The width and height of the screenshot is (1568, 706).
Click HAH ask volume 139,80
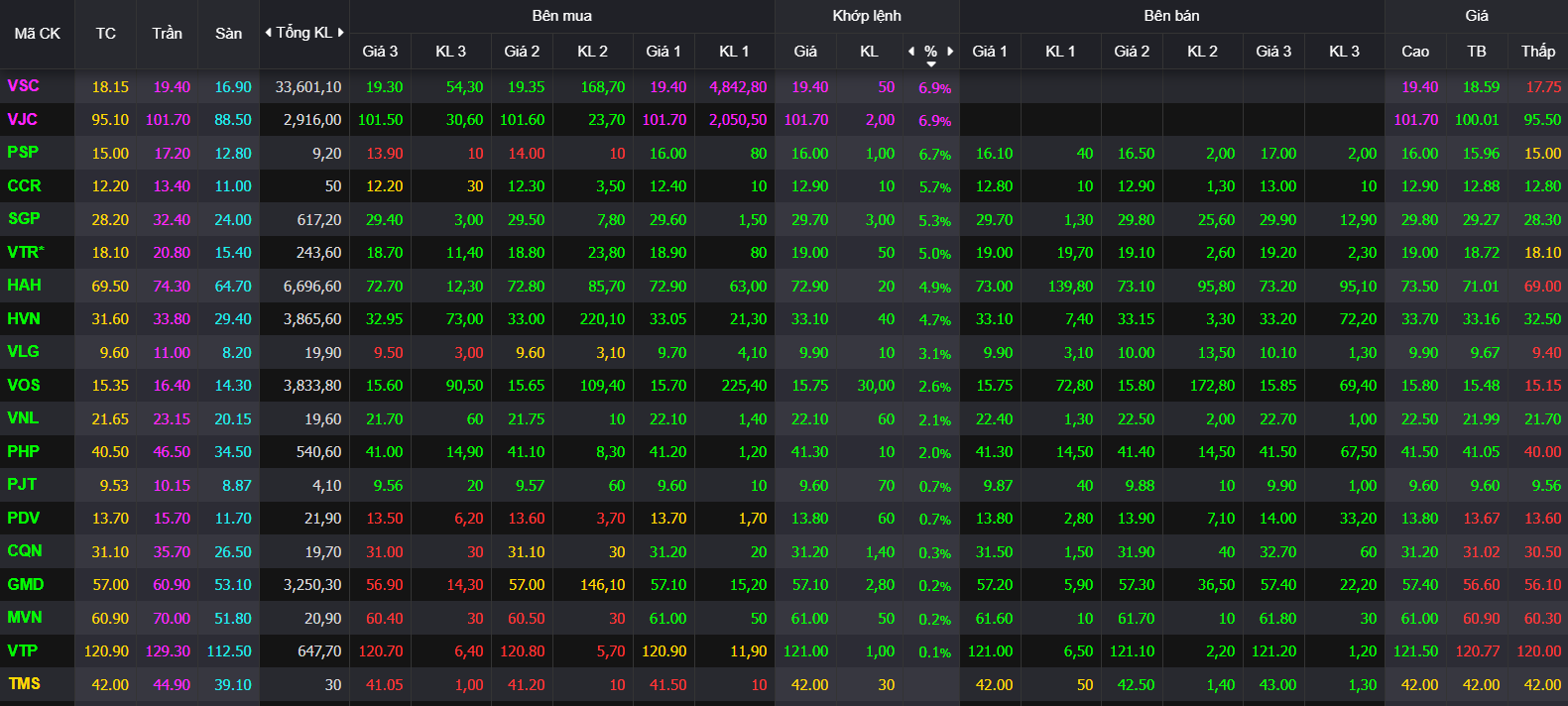point(1071,287)
